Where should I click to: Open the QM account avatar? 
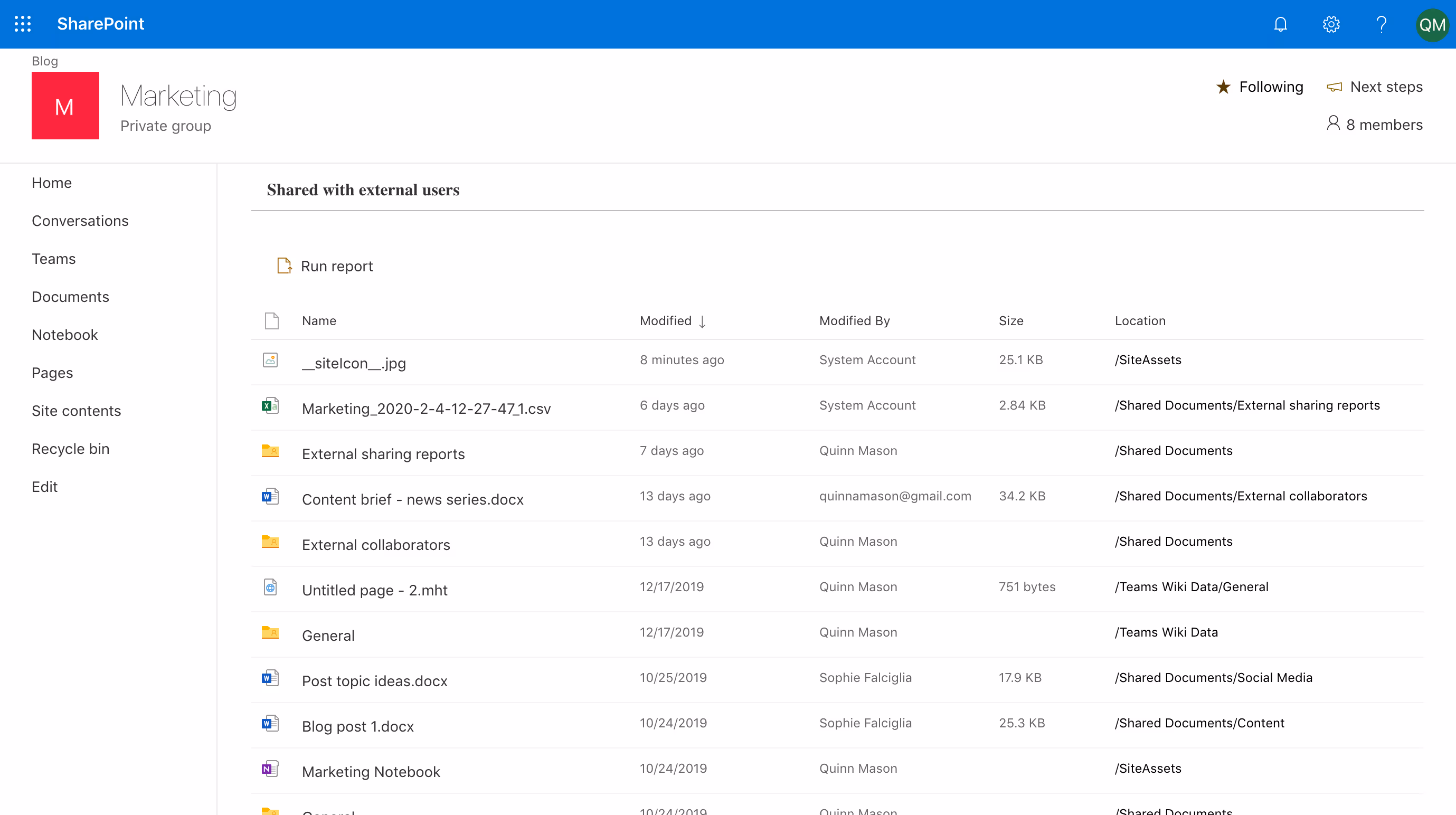(1432, 25)
